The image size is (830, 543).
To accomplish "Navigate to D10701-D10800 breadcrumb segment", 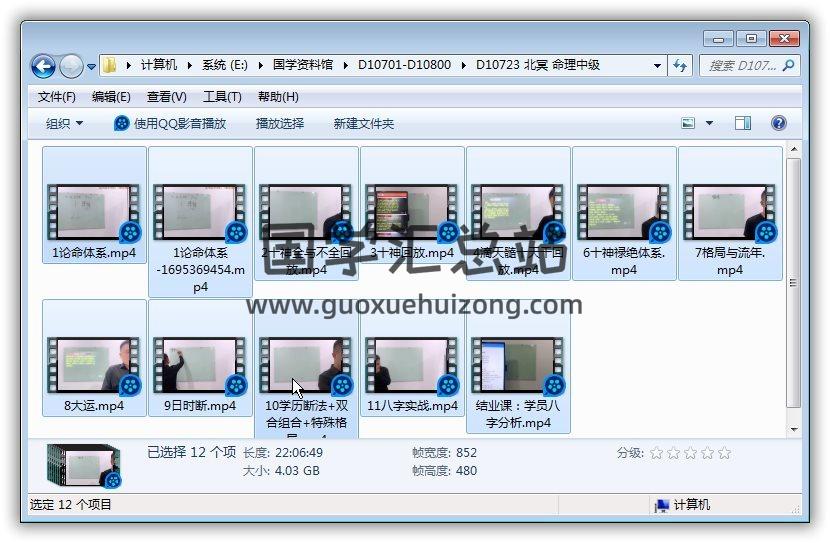I will (404, 65).
